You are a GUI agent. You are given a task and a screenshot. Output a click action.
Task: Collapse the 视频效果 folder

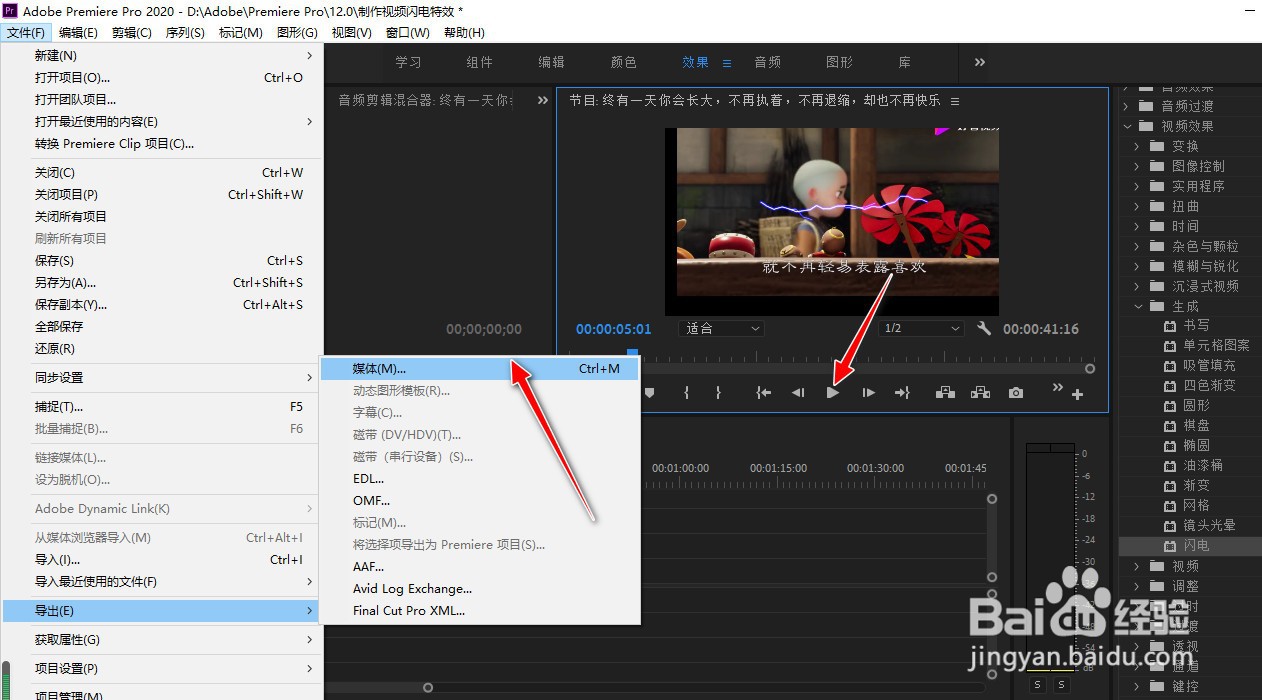(1126, 126)
